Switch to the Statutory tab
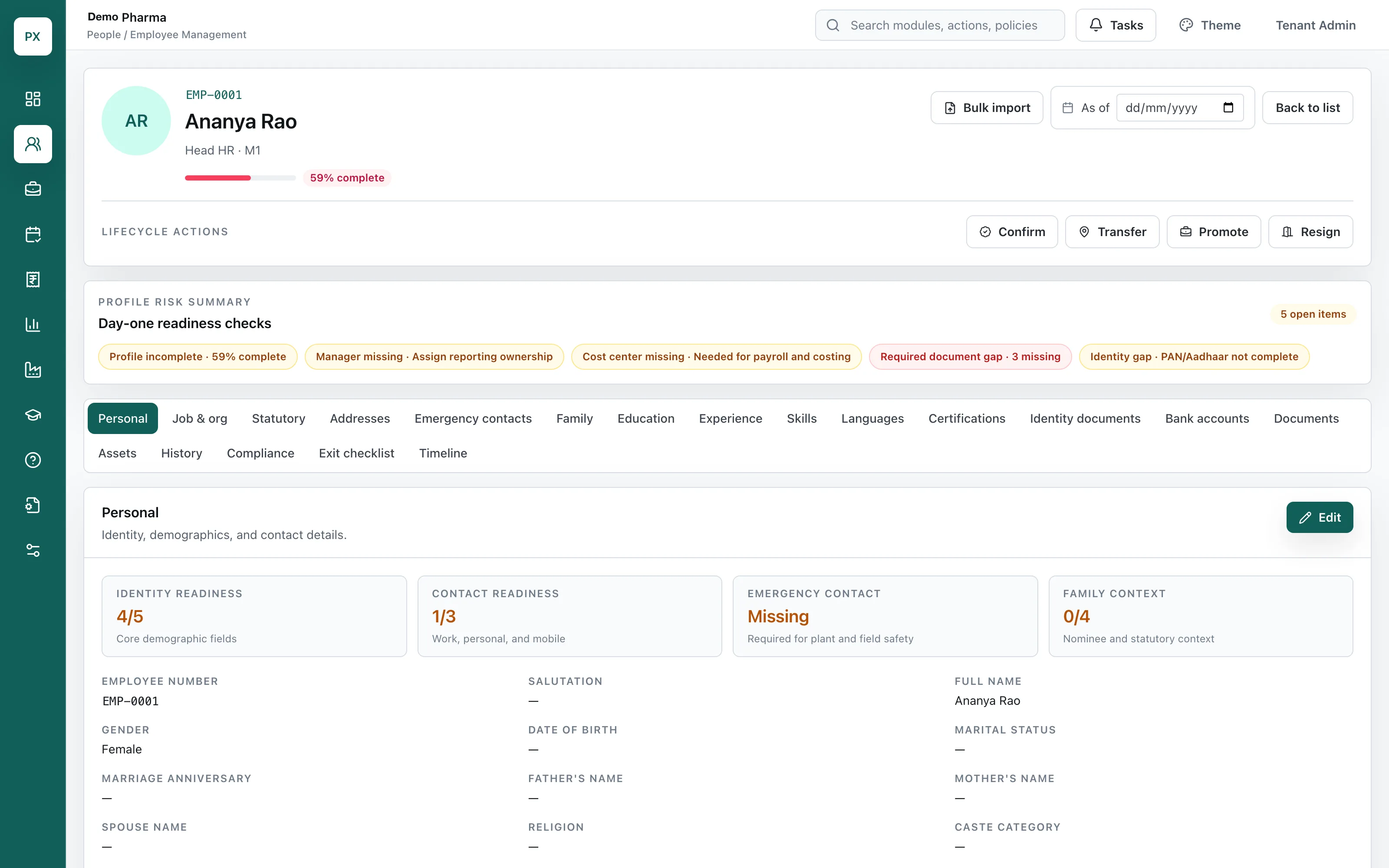1389x868 pixels. [278, 418]
